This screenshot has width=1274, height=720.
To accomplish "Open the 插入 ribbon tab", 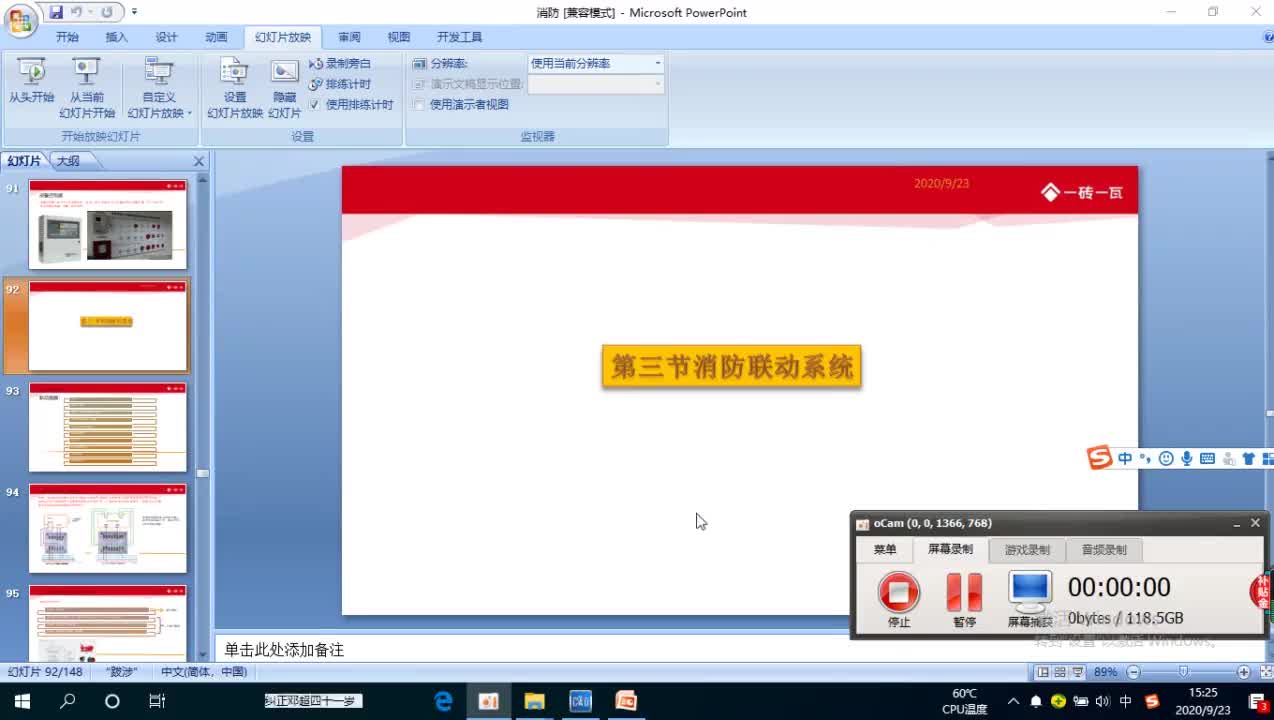I will point(117,37).
